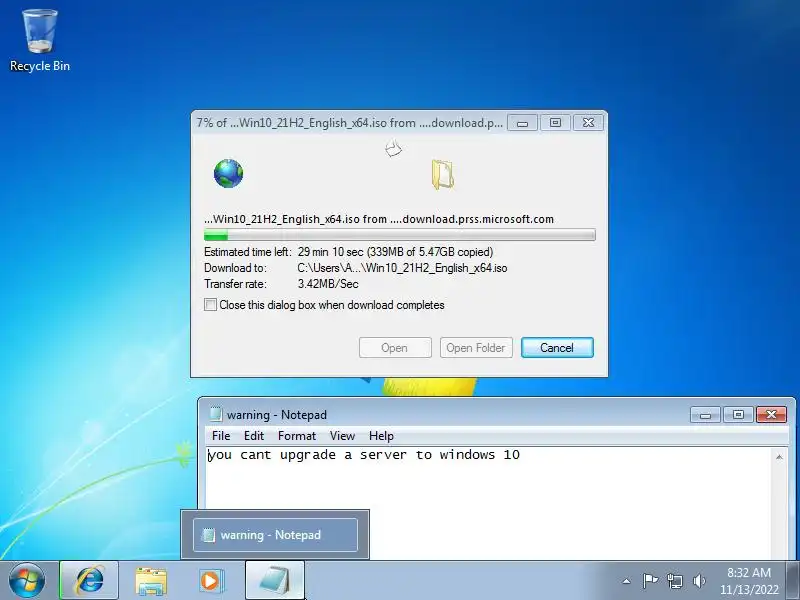800x600 pixels.
Task: Open the Notepad View menu
Action: pos(342,436)
